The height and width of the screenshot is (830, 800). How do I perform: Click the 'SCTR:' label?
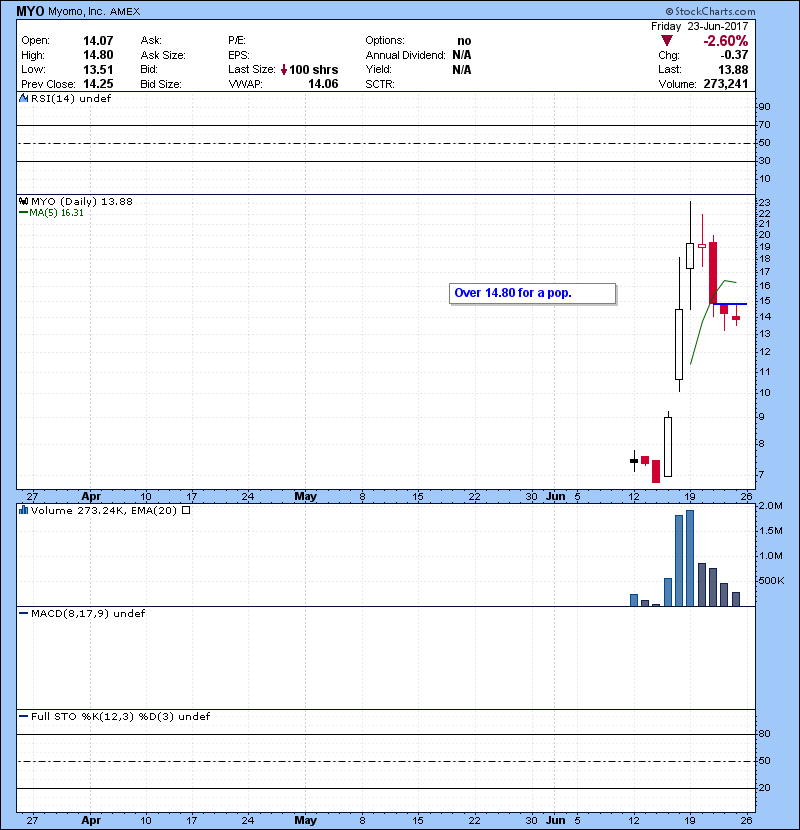pos(380,84)
